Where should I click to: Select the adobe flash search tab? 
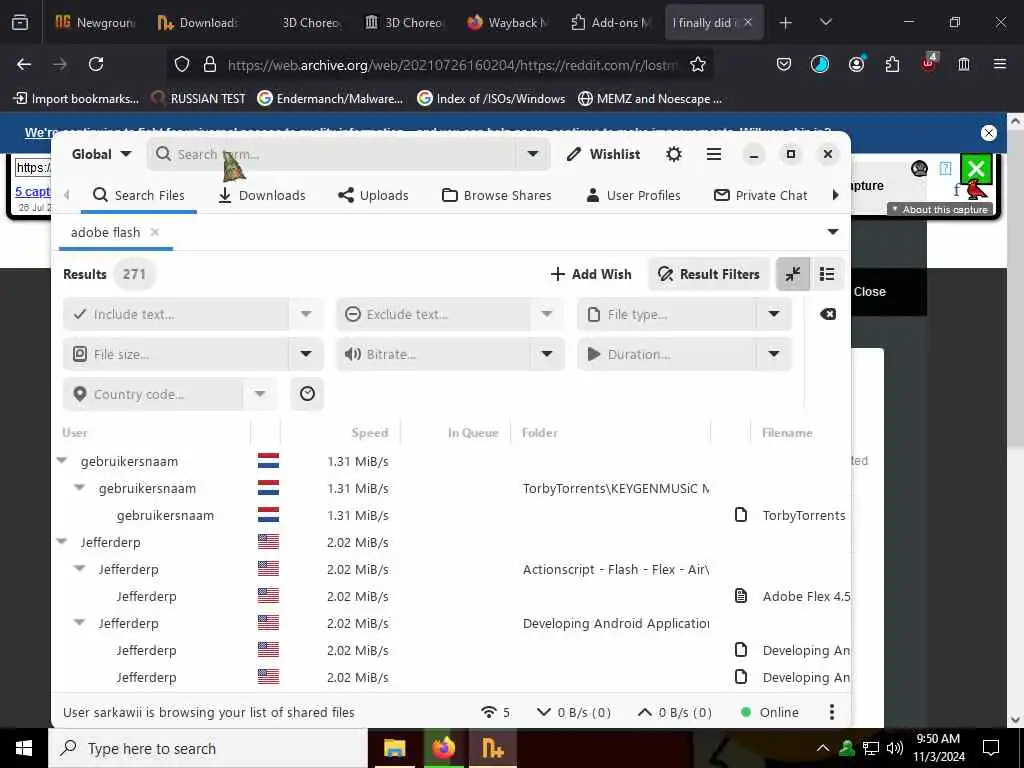(105, 232)
